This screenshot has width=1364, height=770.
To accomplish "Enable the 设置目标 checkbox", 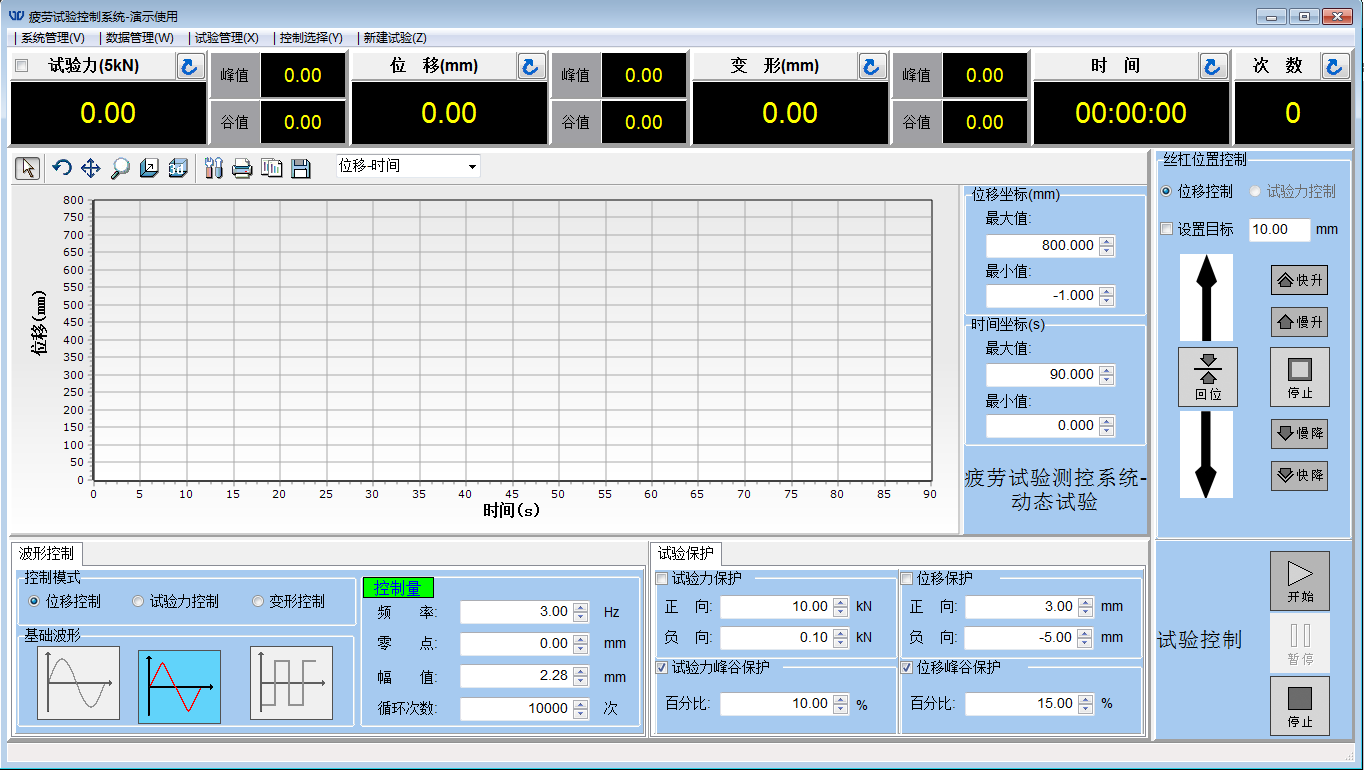I will (x=1166, y=229).
